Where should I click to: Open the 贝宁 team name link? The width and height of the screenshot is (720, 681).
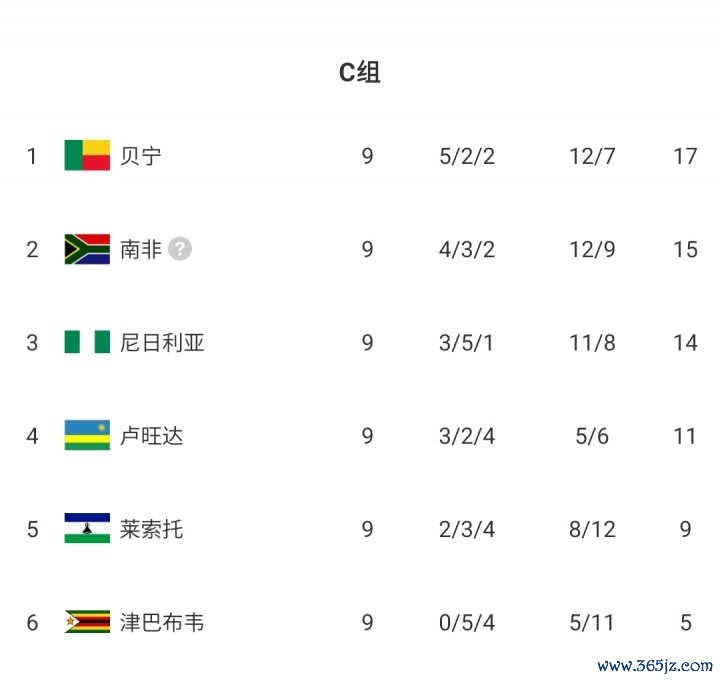pos(140,156)
